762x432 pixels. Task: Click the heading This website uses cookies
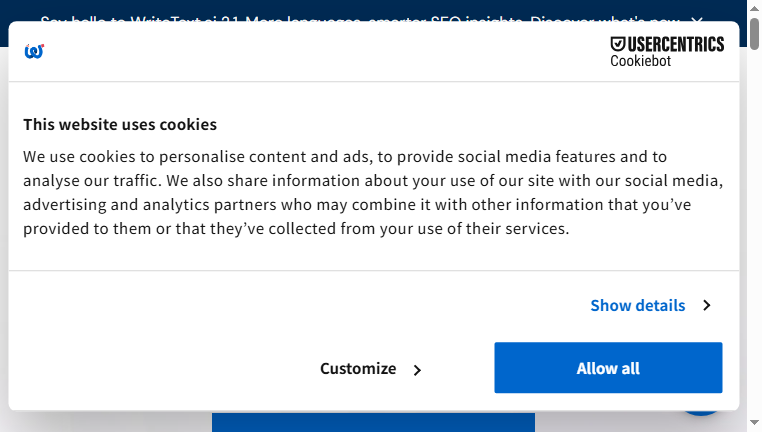coord(120,124)
